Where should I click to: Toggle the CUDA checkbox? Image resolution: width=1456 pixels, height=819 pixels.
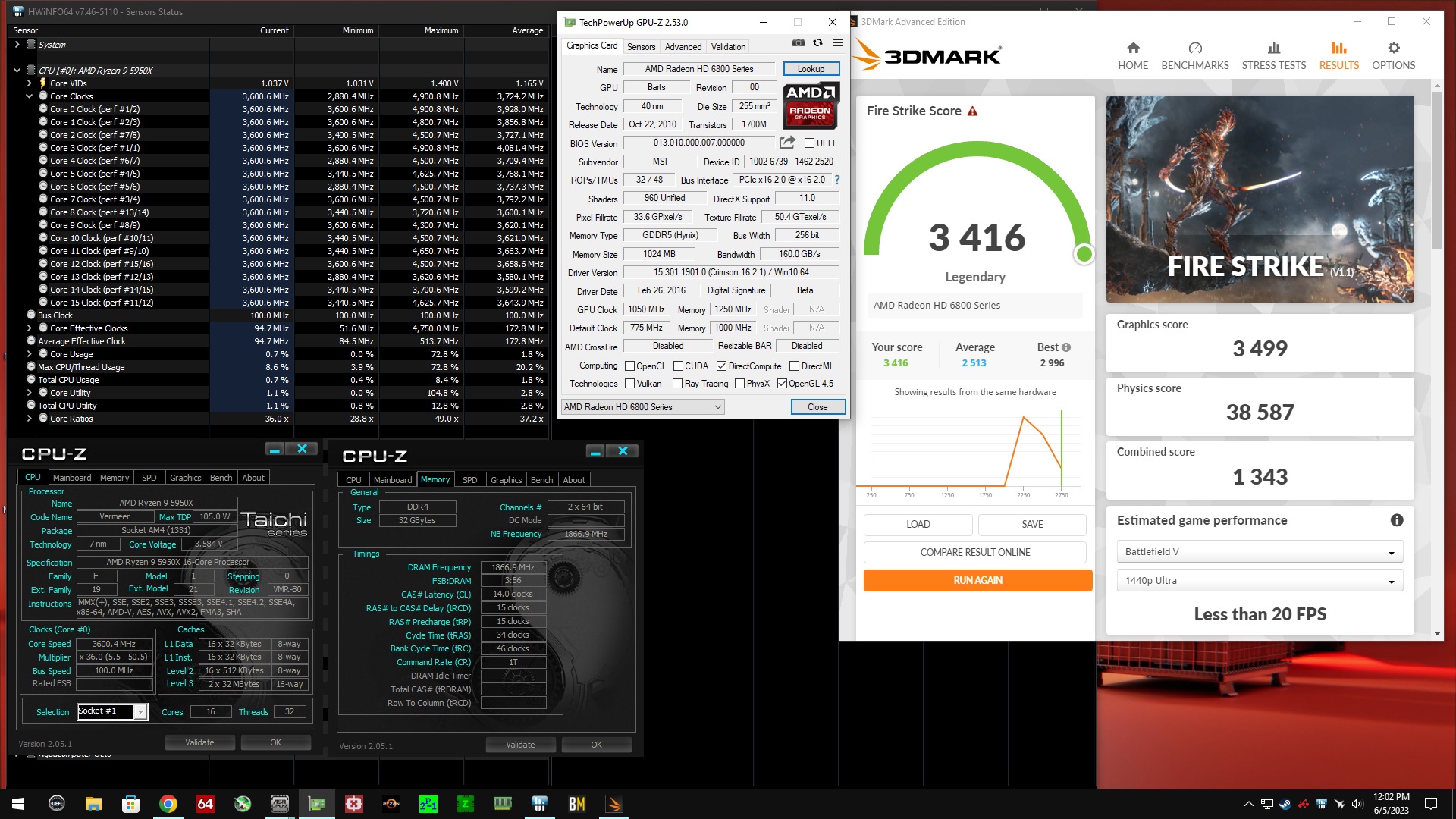pos(678,366)
